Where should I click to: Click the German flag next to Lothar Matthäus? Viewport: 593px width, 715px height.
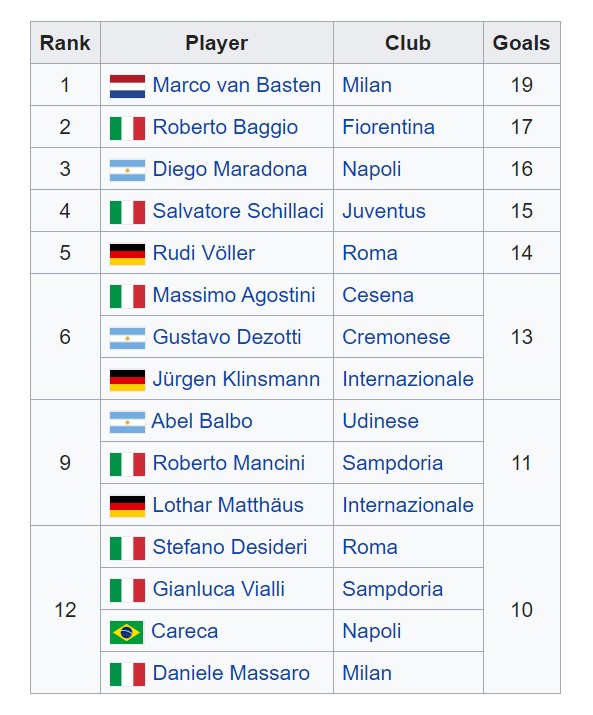click(x=127, y=506)
